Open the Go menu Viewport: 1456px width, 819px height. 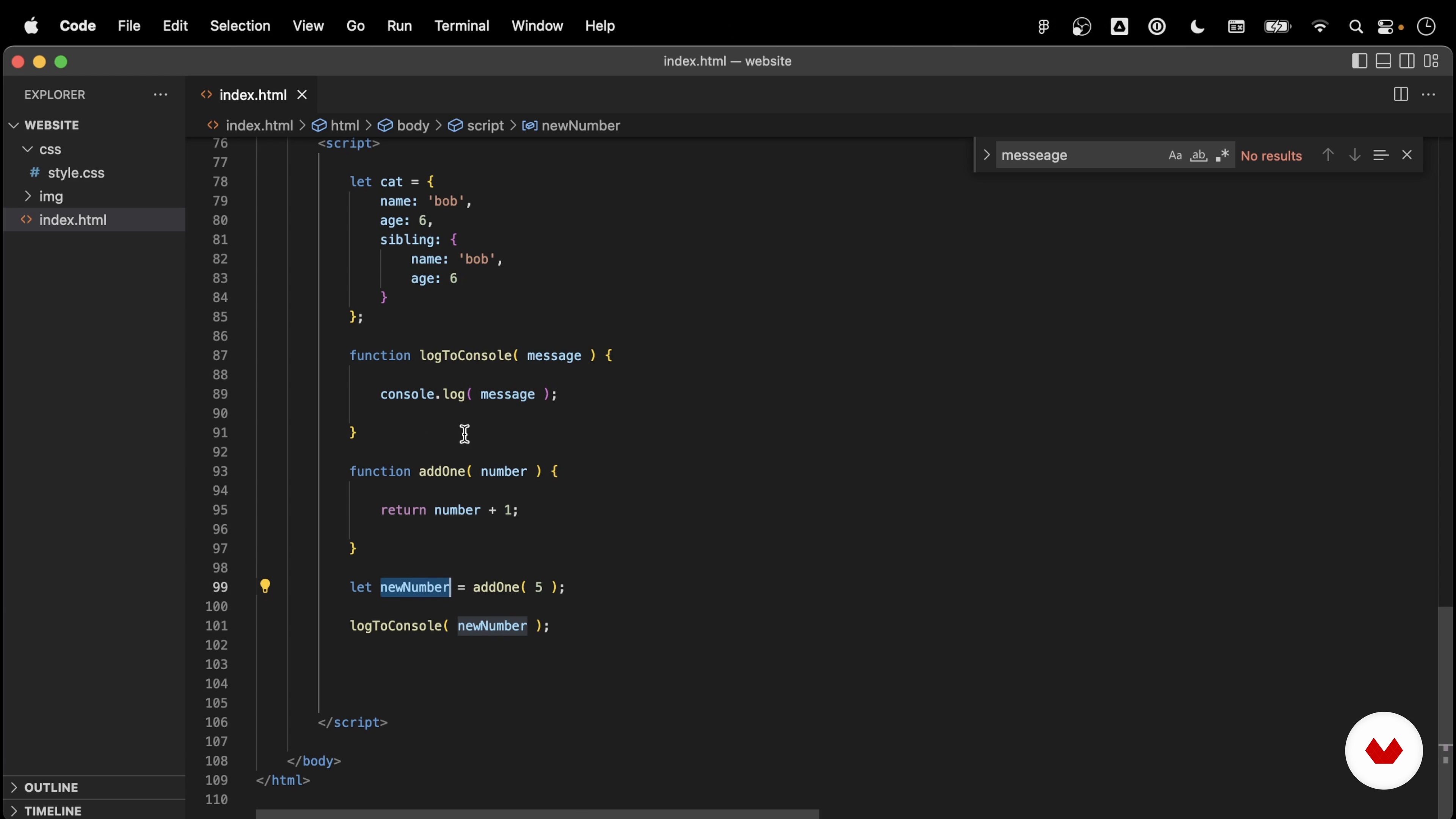[x=356, y=26]
